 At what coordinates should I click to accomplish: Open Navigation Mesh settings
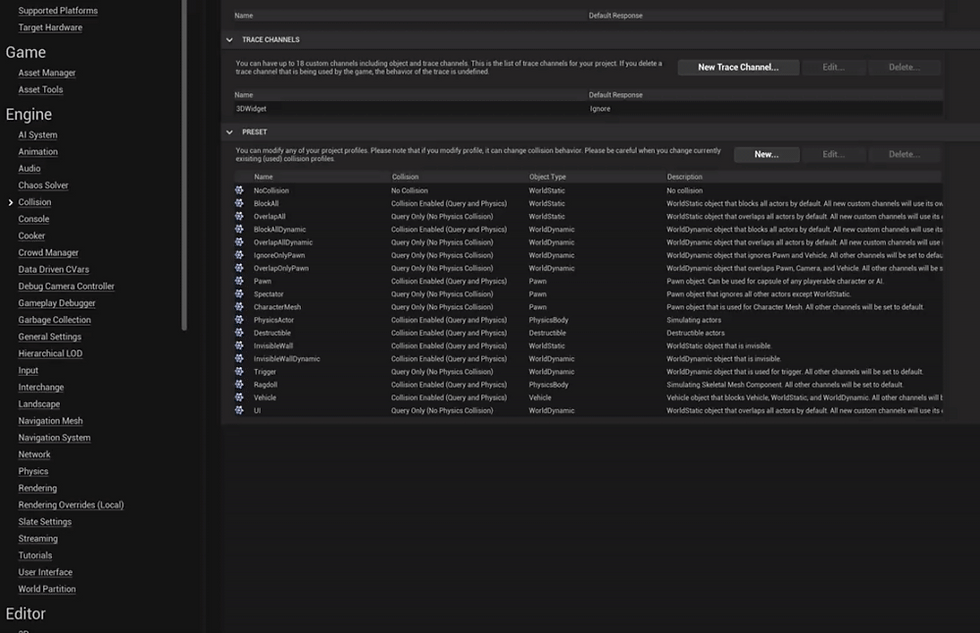pyautogui.click(x=51, y=421)
